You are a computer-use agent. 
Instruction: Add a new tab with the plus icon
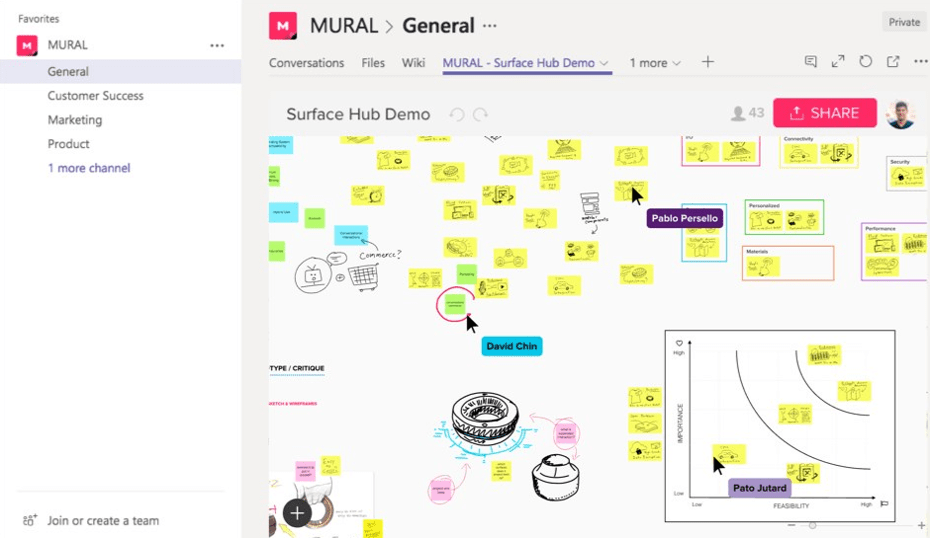click(708, 62)
